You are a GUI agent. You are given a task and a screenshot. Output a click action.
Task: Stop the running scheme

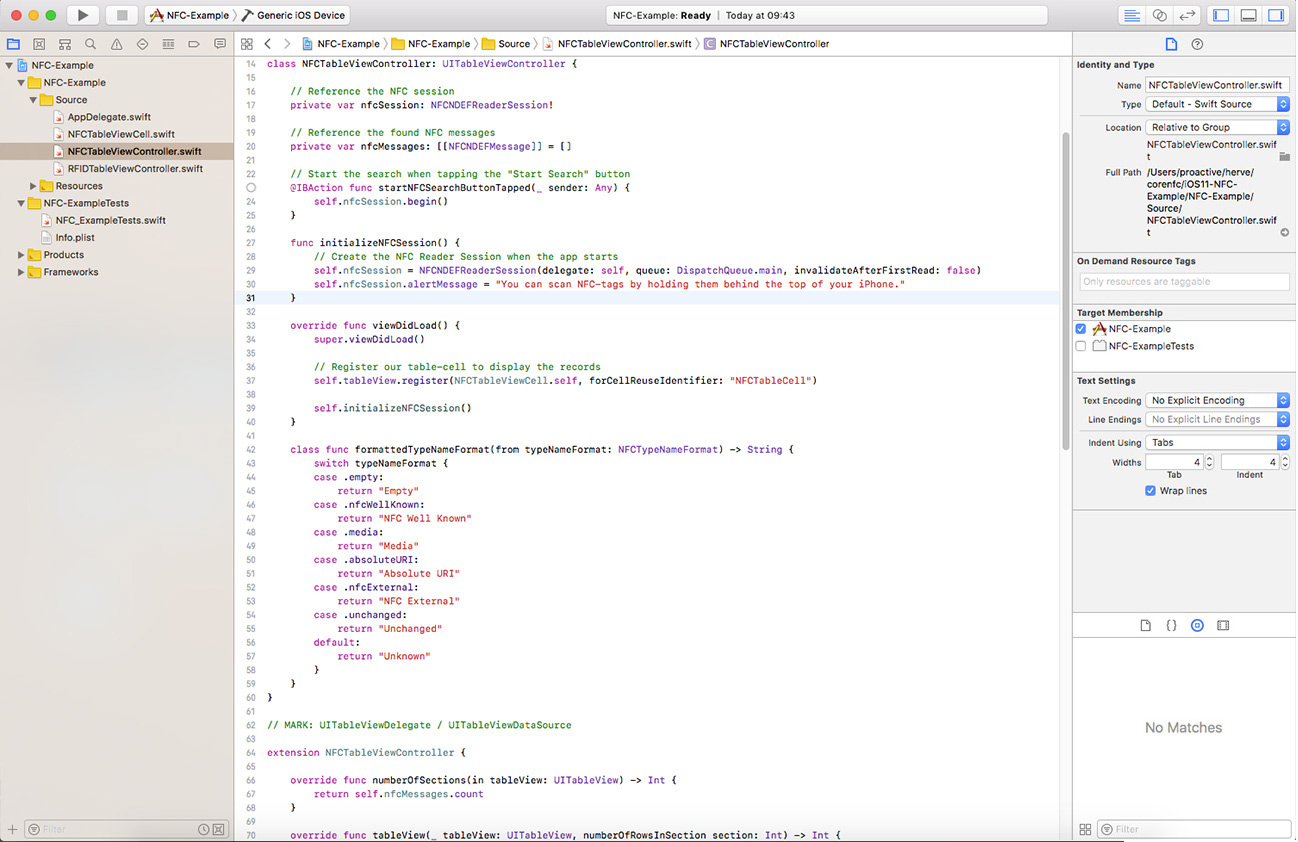click(x=122, y=15)
